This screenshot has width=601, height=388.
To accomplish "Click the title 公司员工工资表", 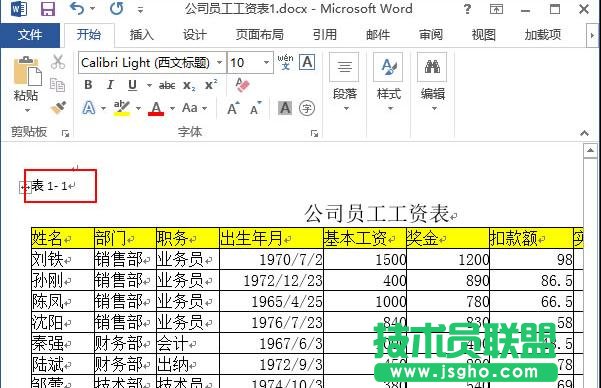I will pos(377,214).
